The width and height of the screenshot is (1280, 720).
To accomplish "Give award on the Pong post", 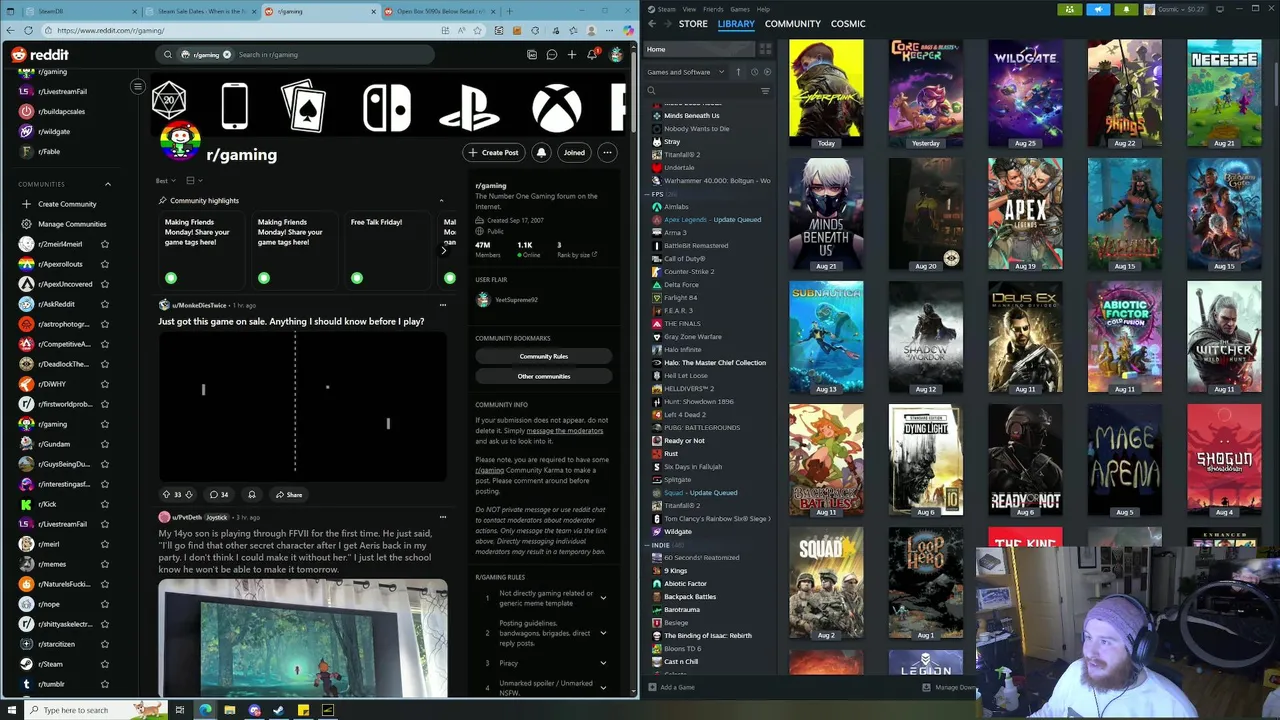I will click(251, 494).
